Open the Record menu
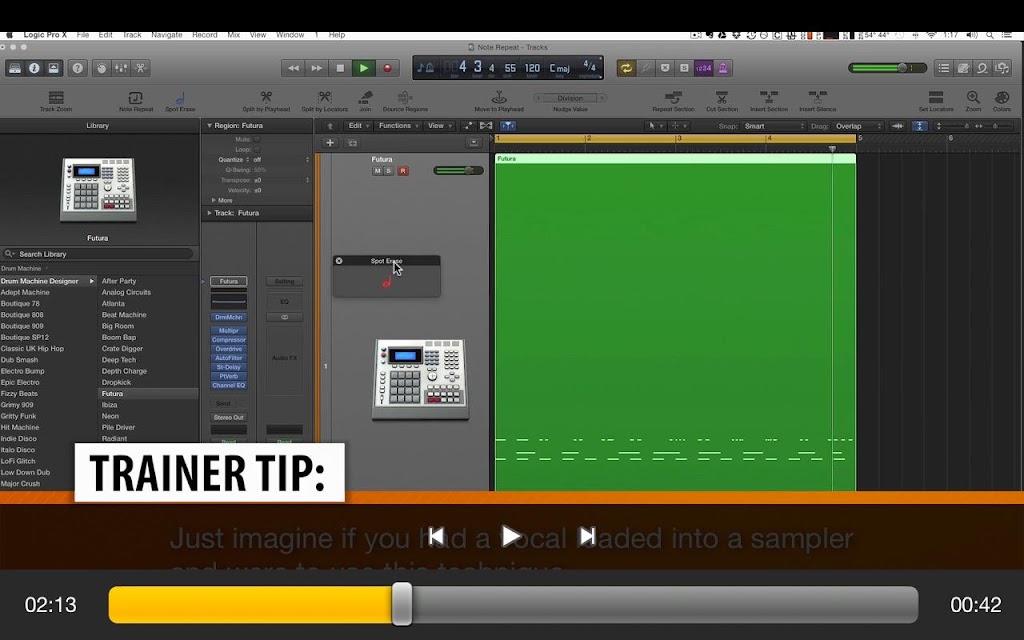Viewport: 1024px width, 640px height. click(204, 35)
